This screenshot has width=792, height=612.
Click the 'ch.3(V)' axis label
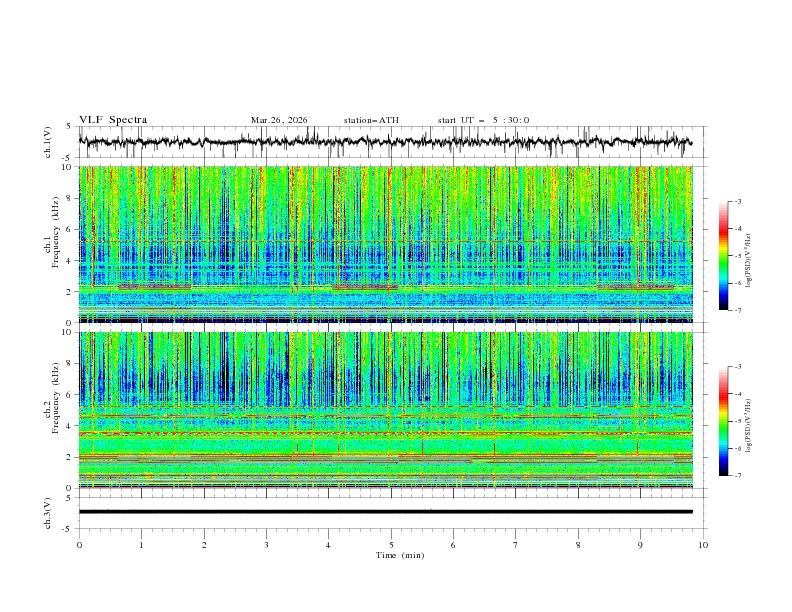[48, 513]
